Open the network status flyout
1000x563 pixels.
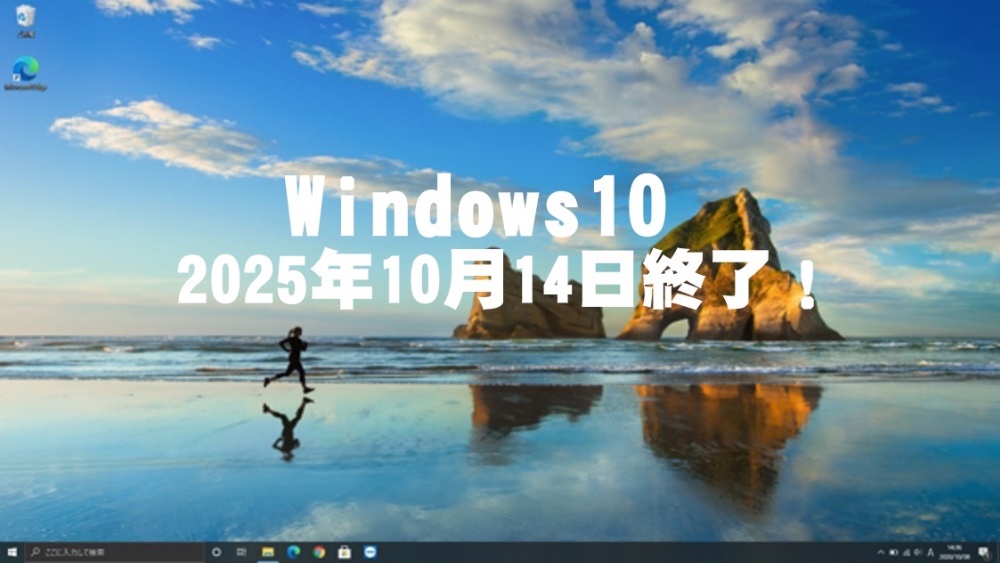pyautogui.click(x=906, y=552)
